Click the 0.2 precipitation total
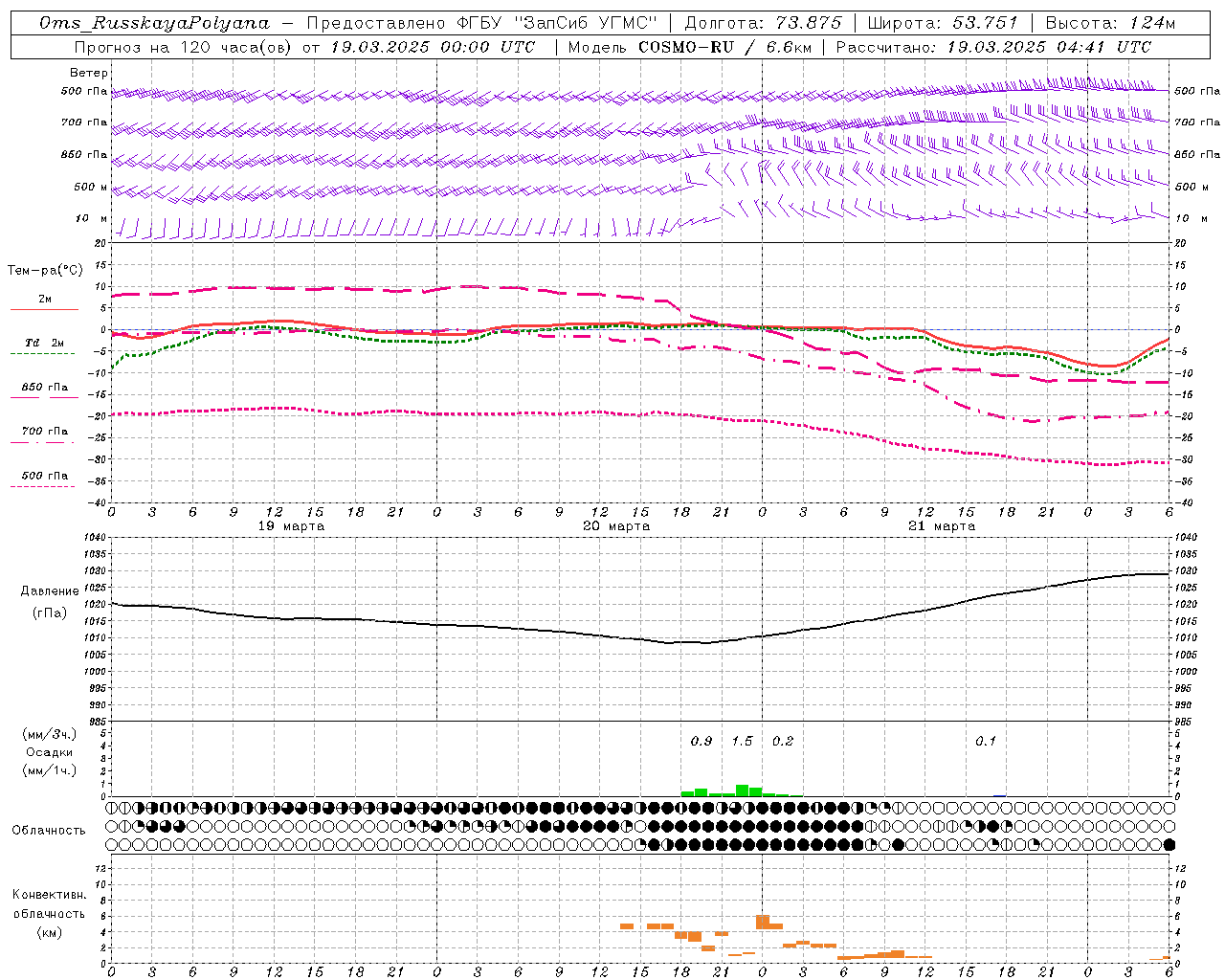Image resolution: width=1225 pixels, height=980 pixels. tap(783, 742)
